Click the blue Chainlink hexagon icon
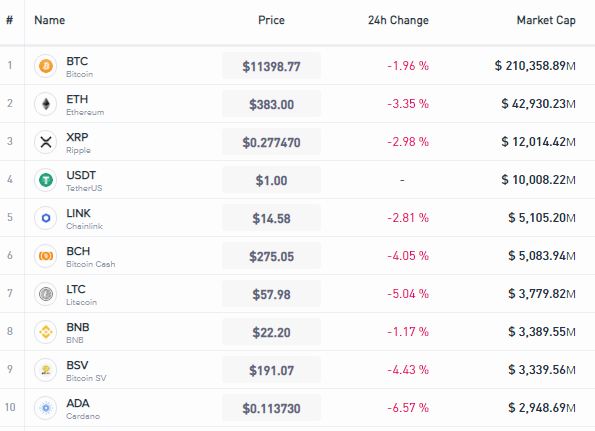Viewport: 595px width, 431px height. click(x=46, y=218)
